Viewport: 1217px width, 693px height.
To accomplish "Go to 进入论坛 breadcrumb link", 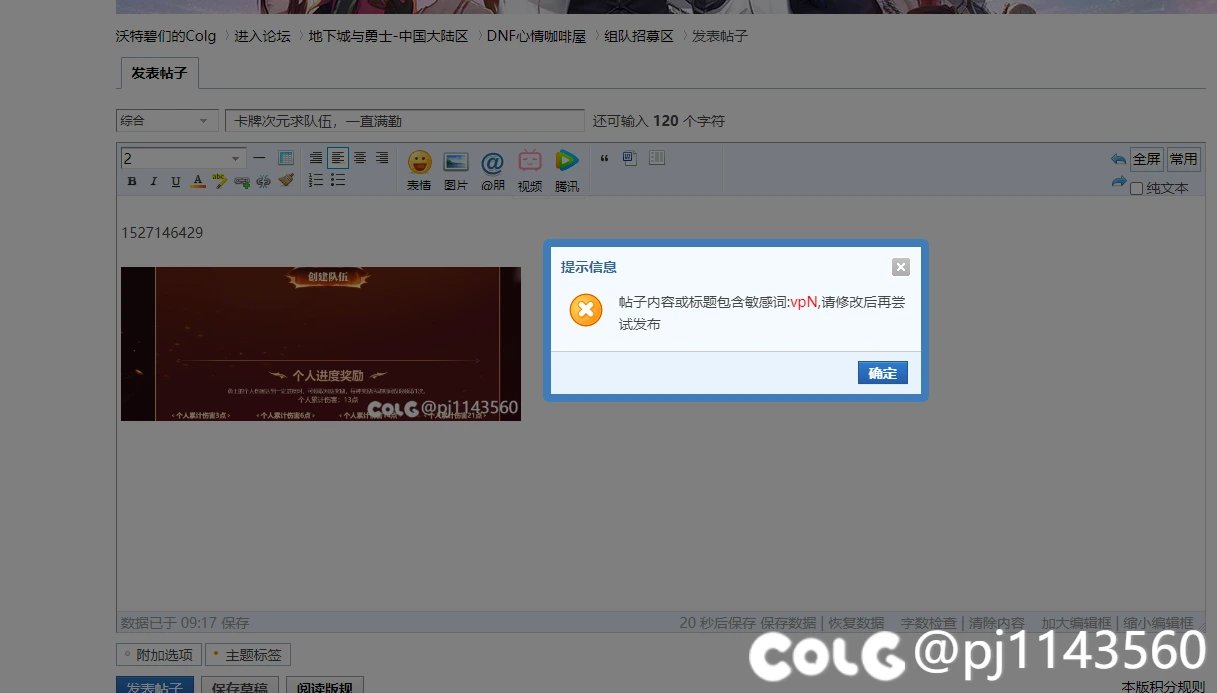I will click(262, 36).
